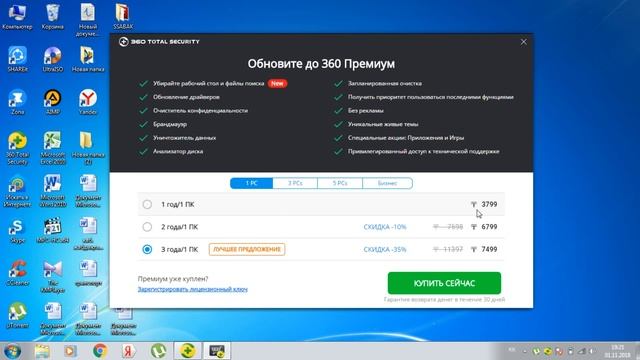Open the license key registration link
This screenshot has height=360, width=640.
point(193,289)
